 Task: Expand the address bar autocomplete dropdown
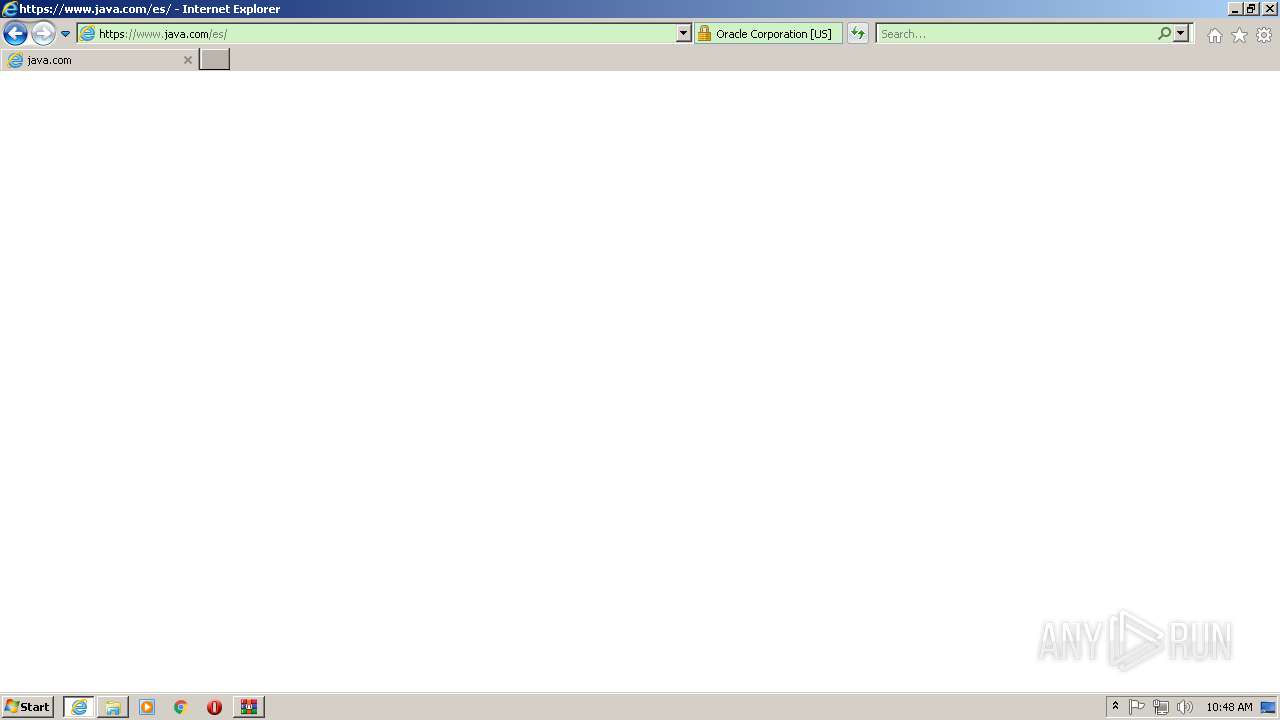[684, 33]
